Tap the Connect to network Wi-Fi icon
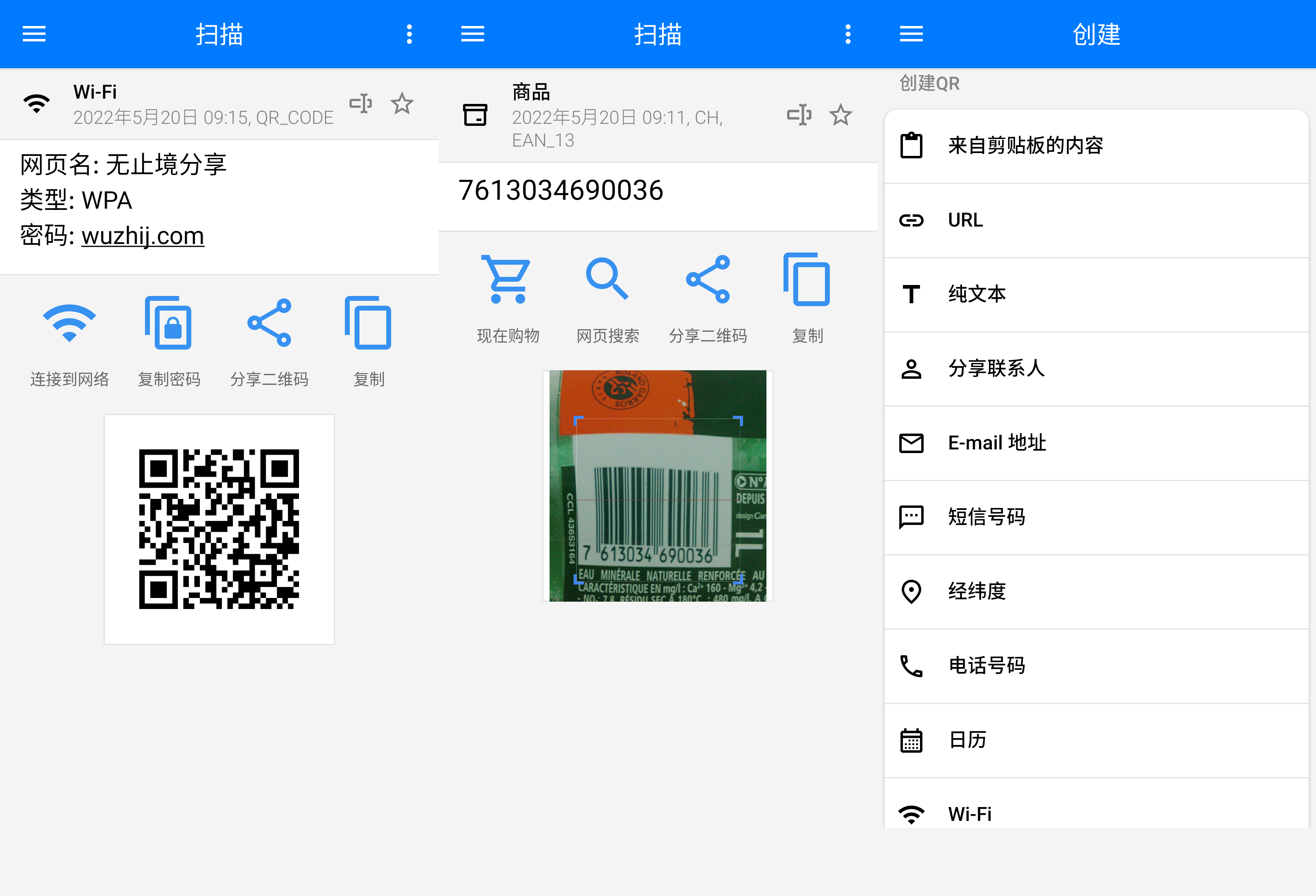The image size is (1316, 896). click(x=69, y=323)
